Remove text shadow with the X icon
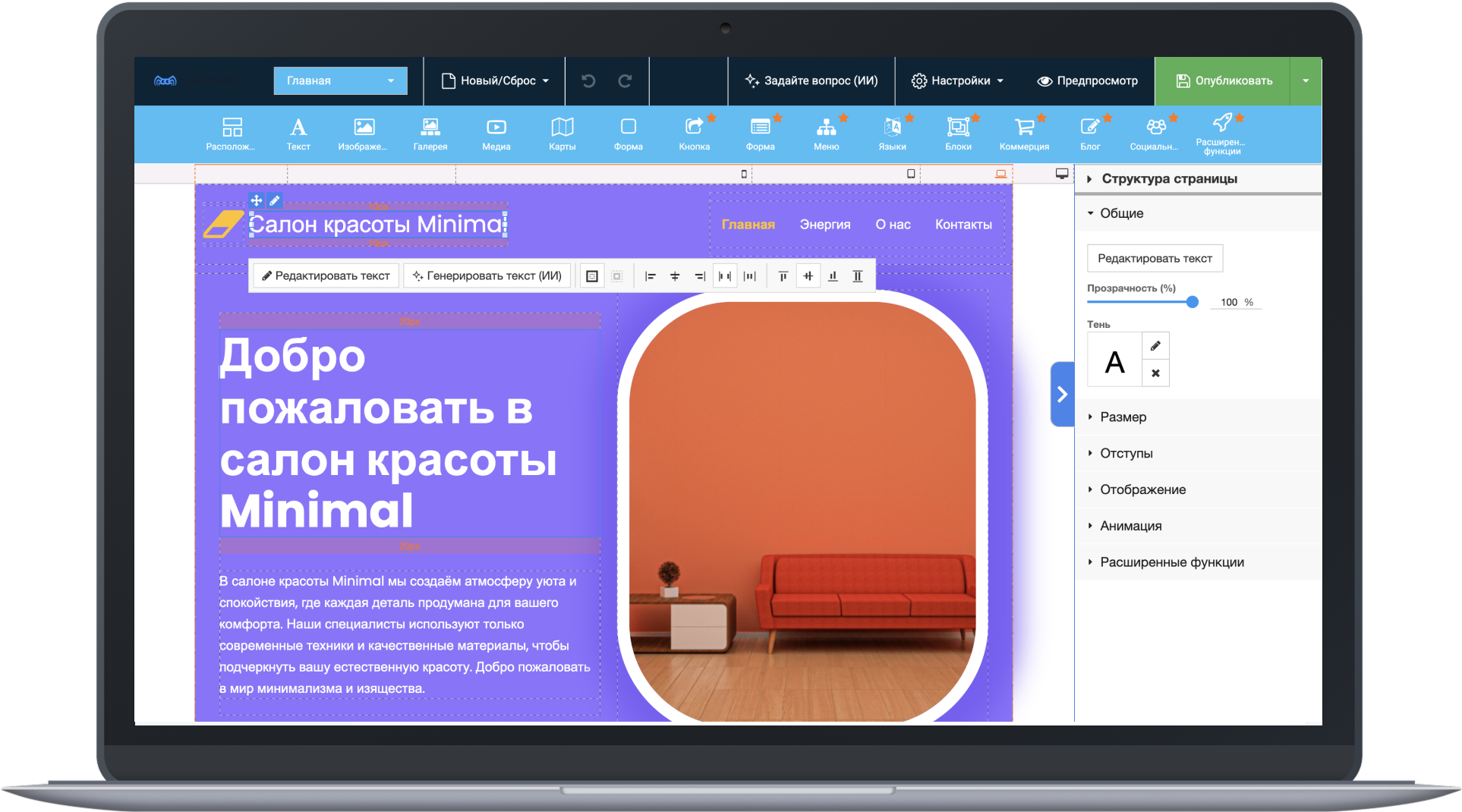1462x812 pixels. (x=1155, y=373)
